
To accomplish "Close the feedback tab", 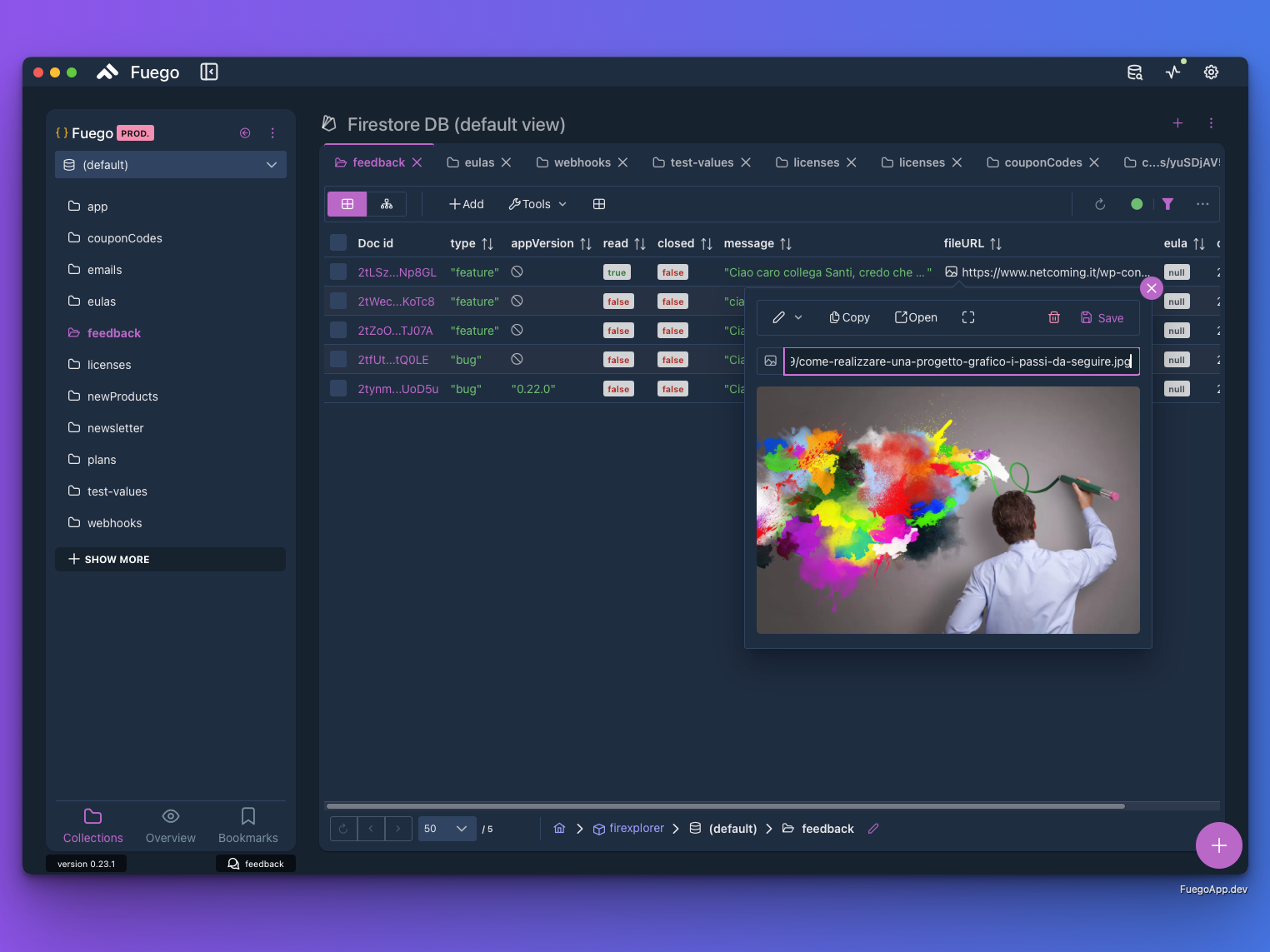I will [417, 162].
